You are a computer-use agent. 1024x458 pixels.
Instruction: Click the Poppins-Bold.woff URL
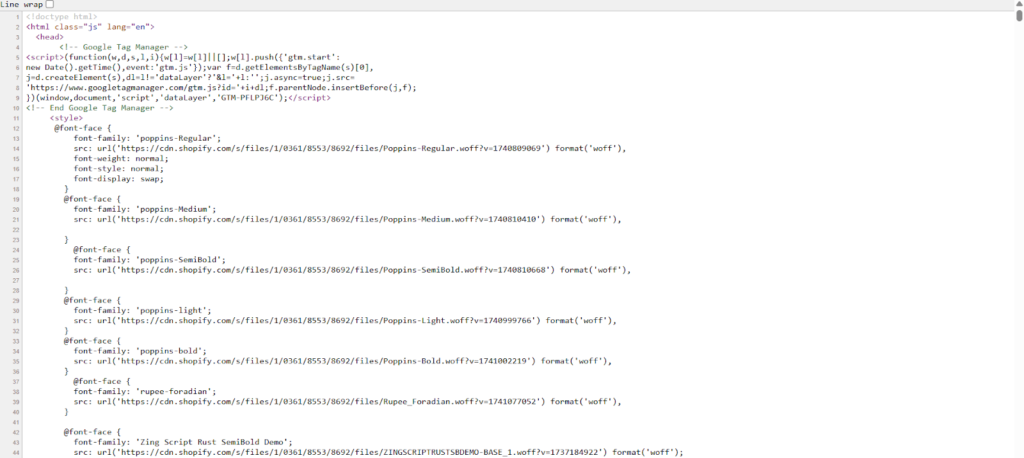point(324,361)
